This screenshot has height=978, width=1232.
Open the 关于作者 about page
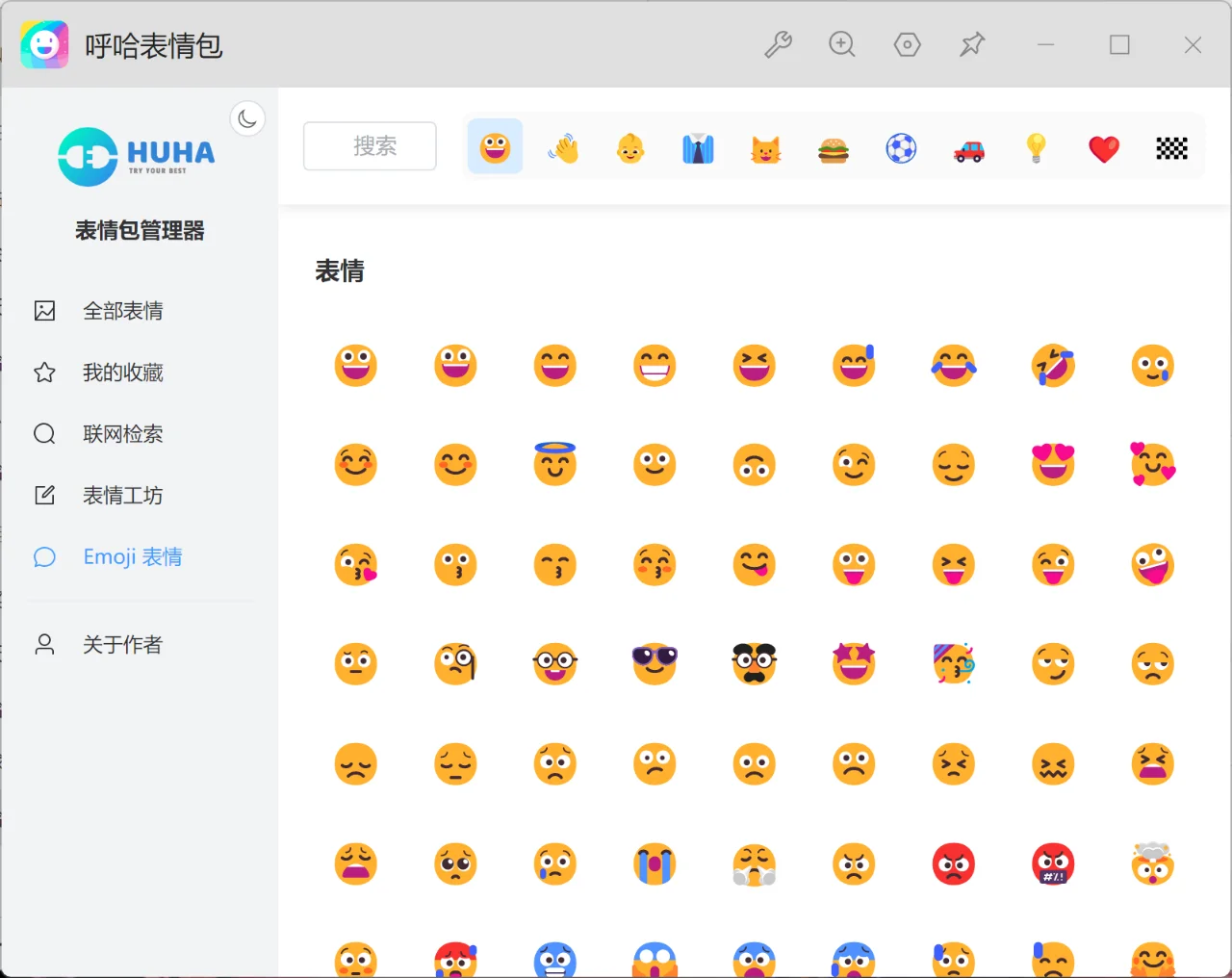click(x=123, y=644)
